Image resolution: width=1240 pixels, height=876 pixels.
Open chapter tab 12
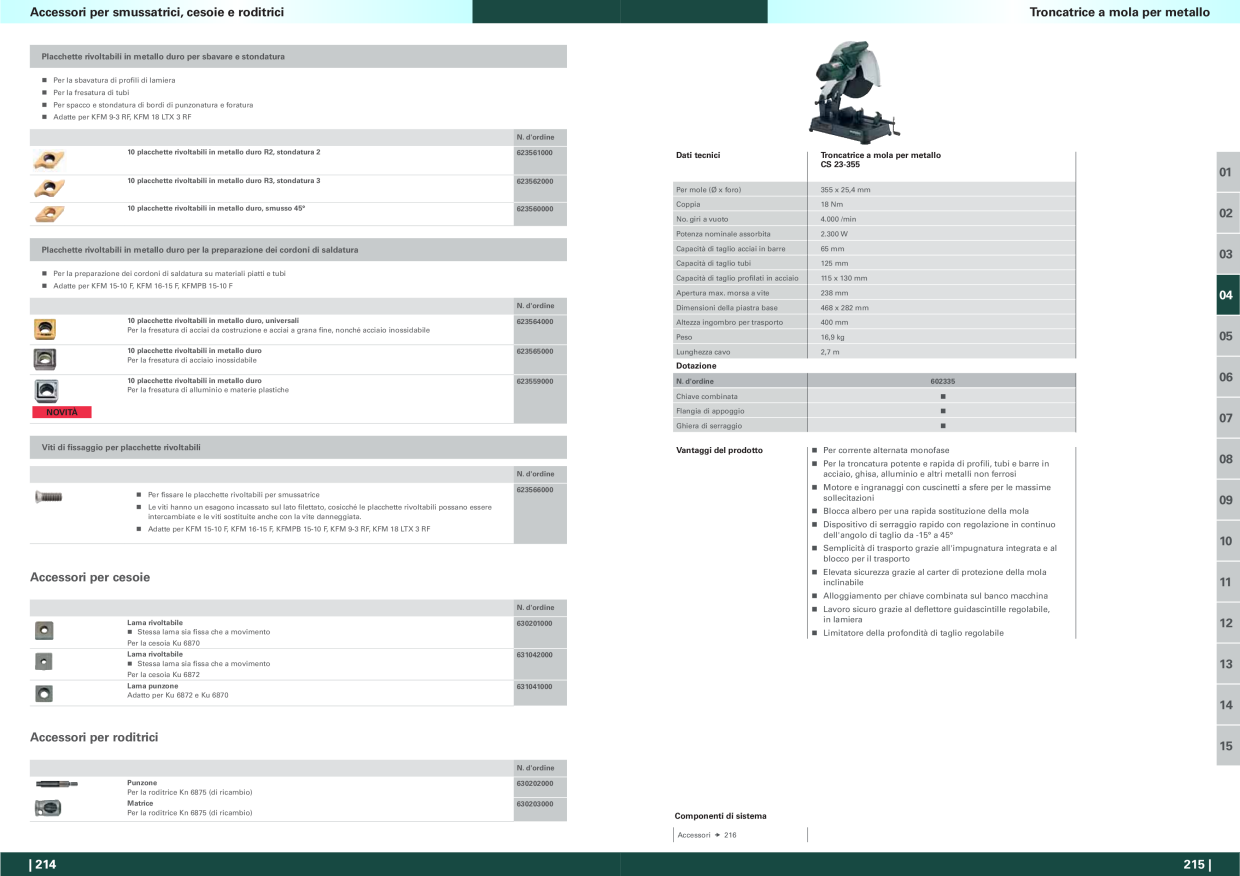[x=1227, y=623]
